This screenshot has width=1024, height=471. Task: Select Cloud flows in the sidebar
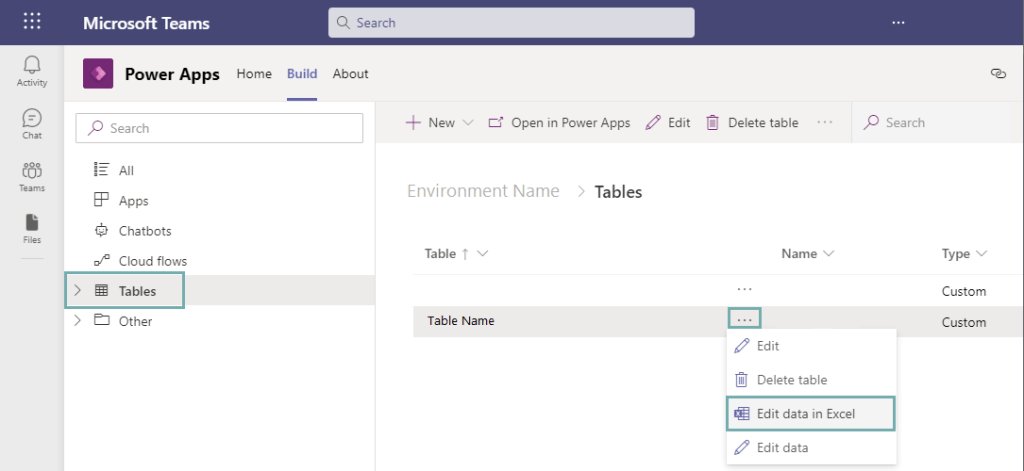(152, 261)
